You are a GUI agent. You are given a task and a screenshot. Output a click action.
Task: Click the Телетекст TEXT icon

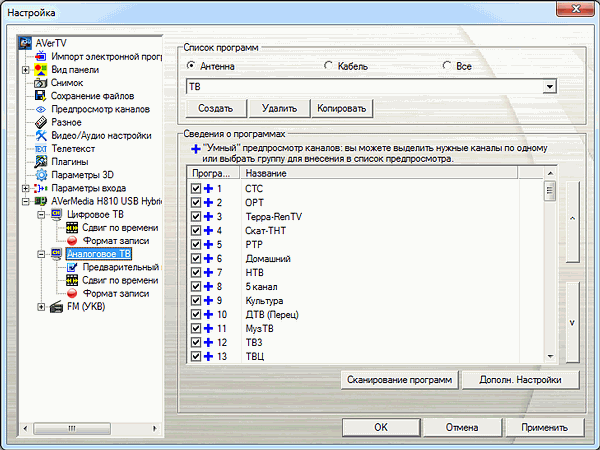[x=41, y=149]
